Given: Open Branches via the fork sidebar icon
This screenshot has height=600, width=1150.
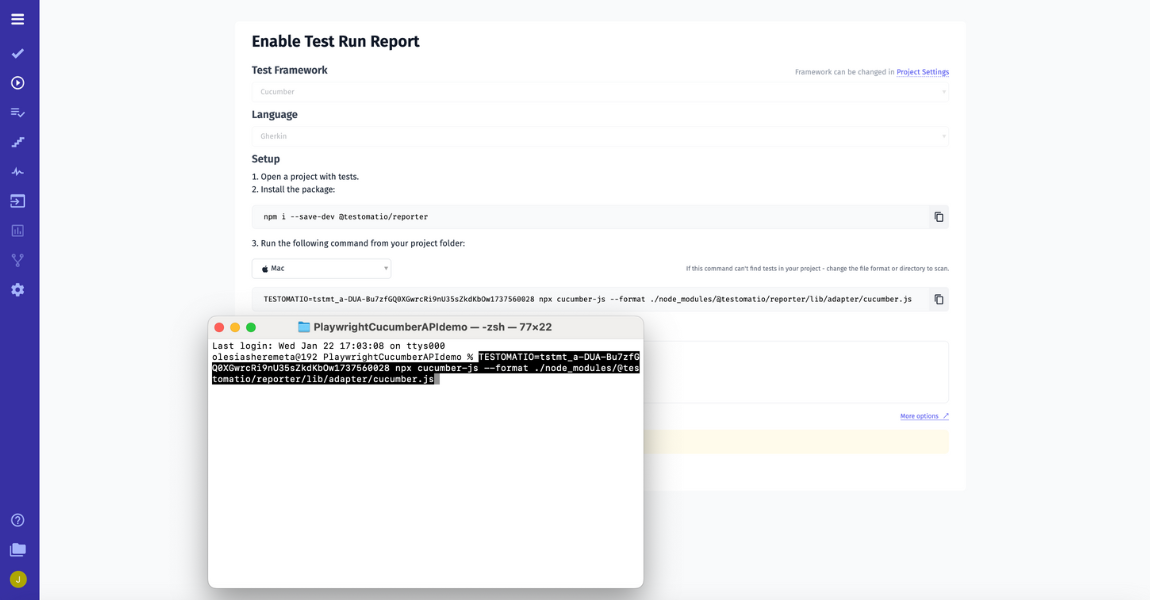Looking at the screenshot, I should (18, 260).
